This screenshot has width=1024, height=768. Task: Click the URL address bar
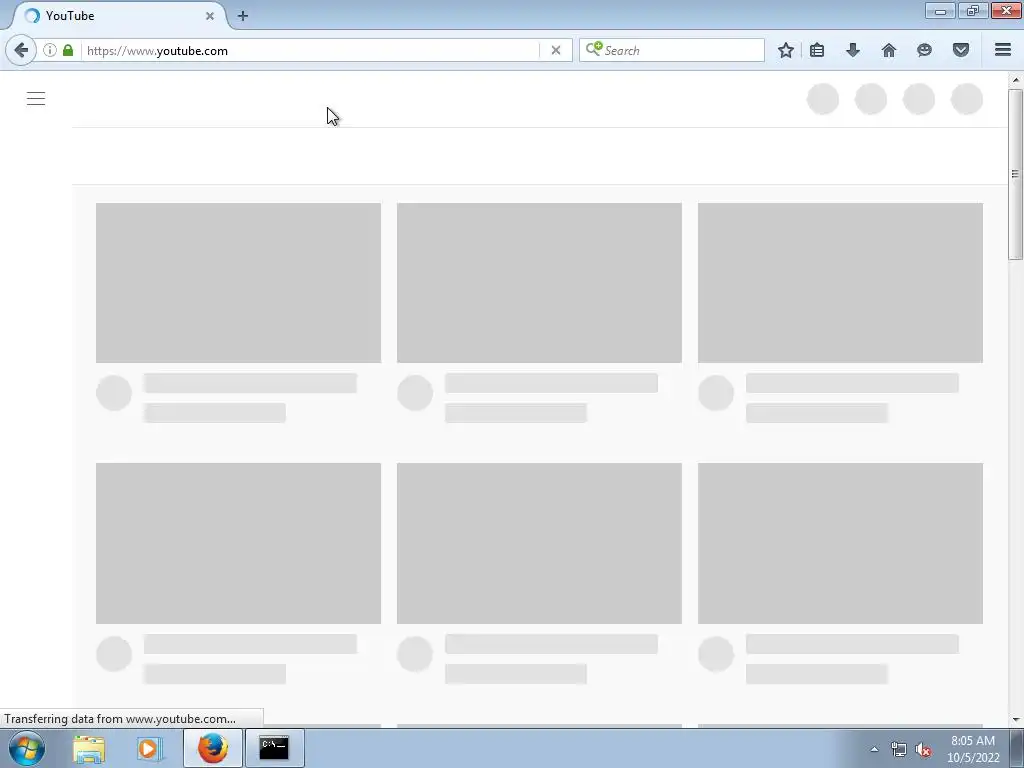click(312, 50)
